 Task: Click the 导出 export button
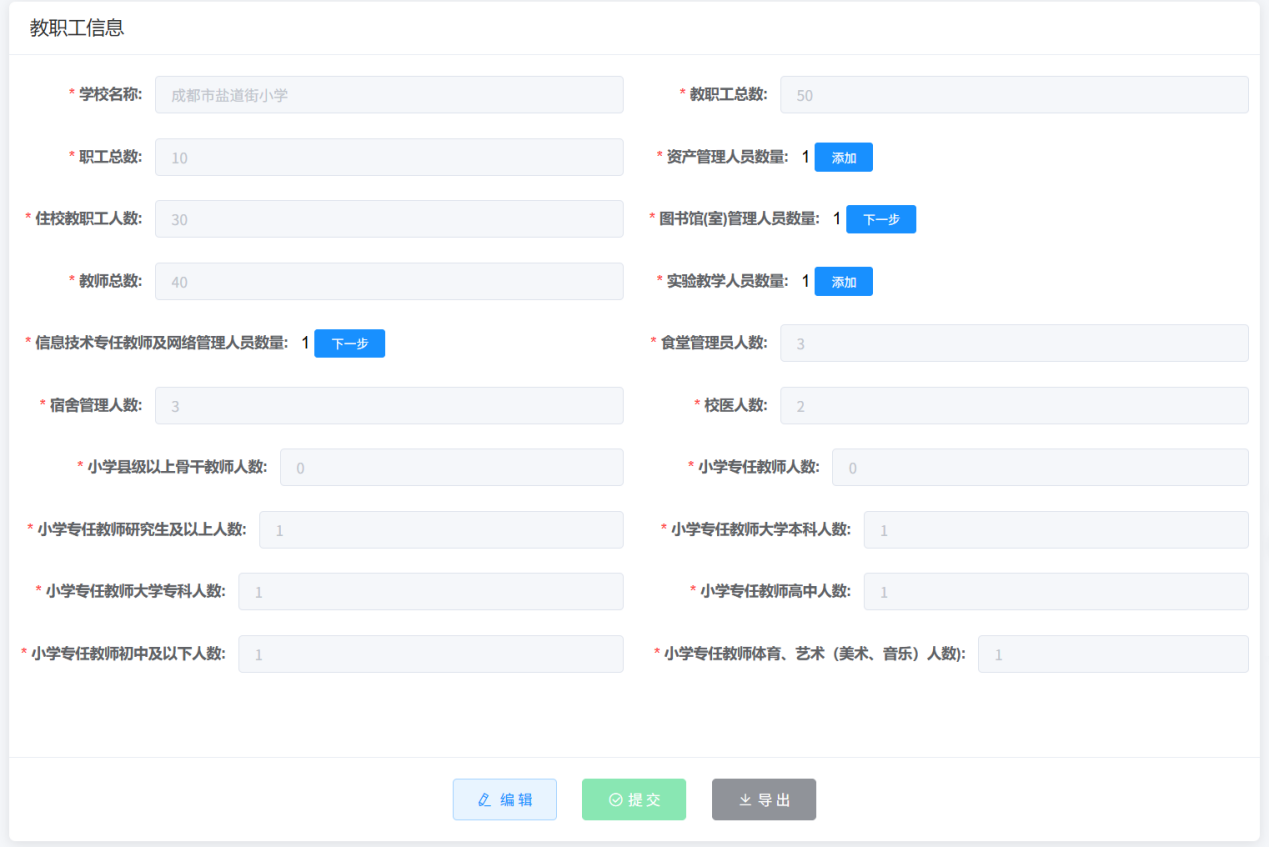point(764,800)
